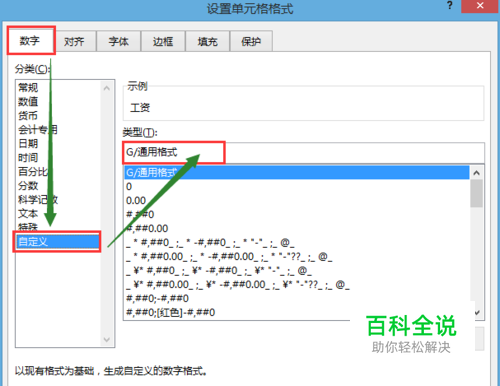
Task: Switch to the 边框 tab
Action: tap(163, 41)
